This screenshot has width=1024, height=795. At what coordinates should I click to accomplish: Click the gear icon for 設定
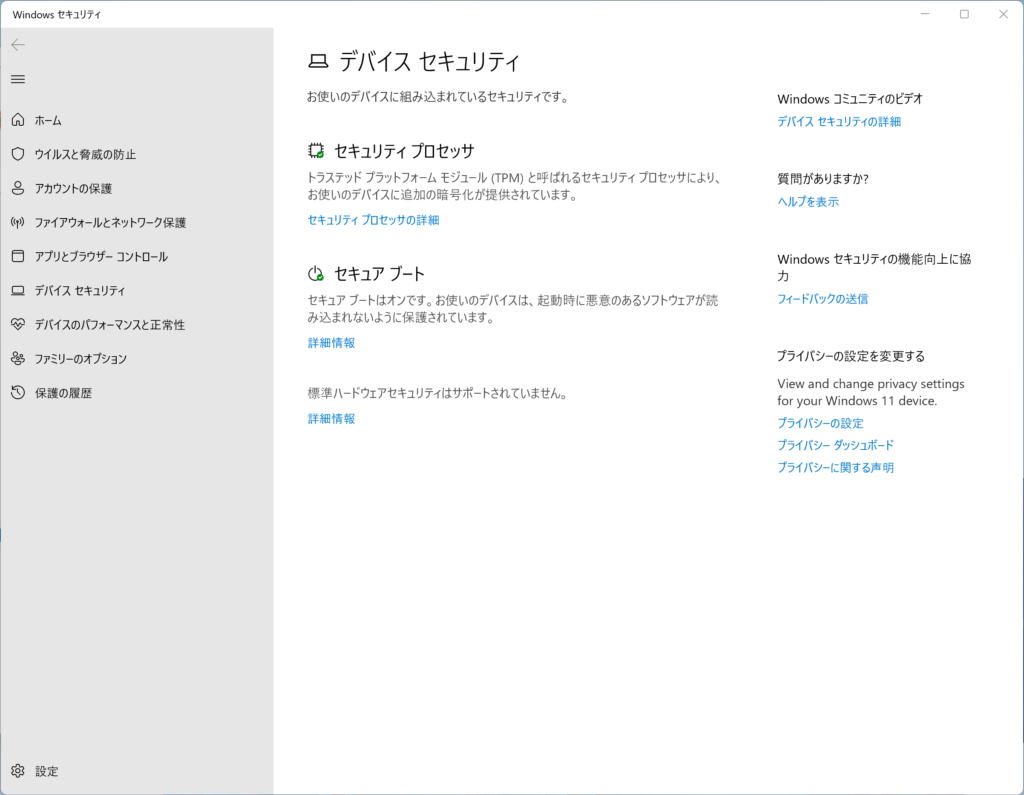(18, 771)
